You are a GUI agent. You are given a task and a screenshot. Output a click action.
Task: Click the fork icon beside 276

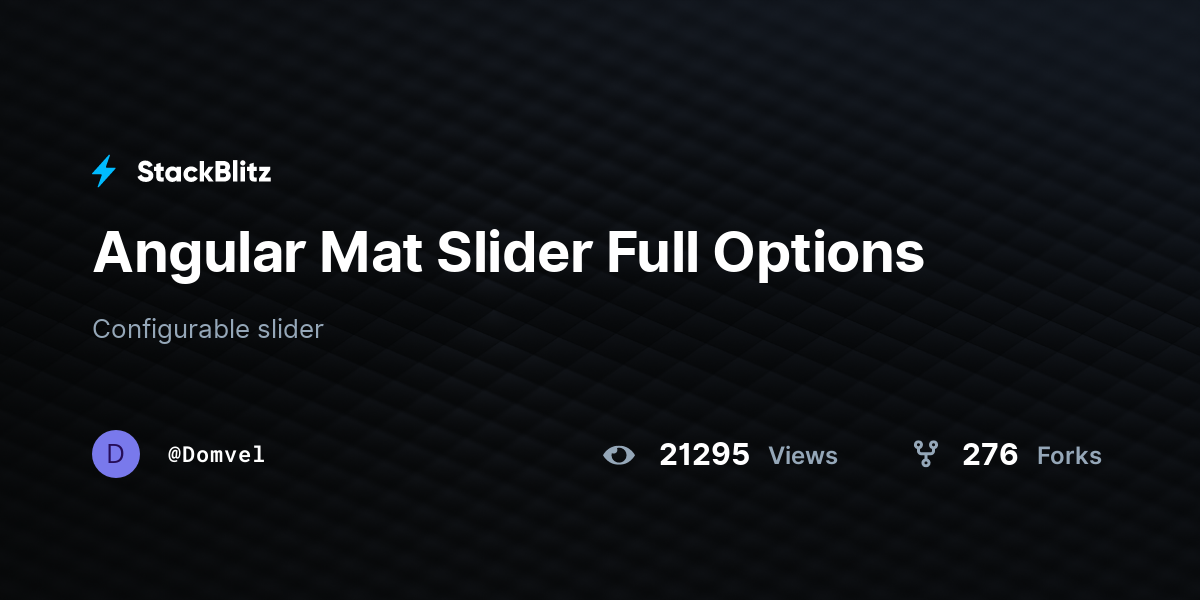pos(926,454)
